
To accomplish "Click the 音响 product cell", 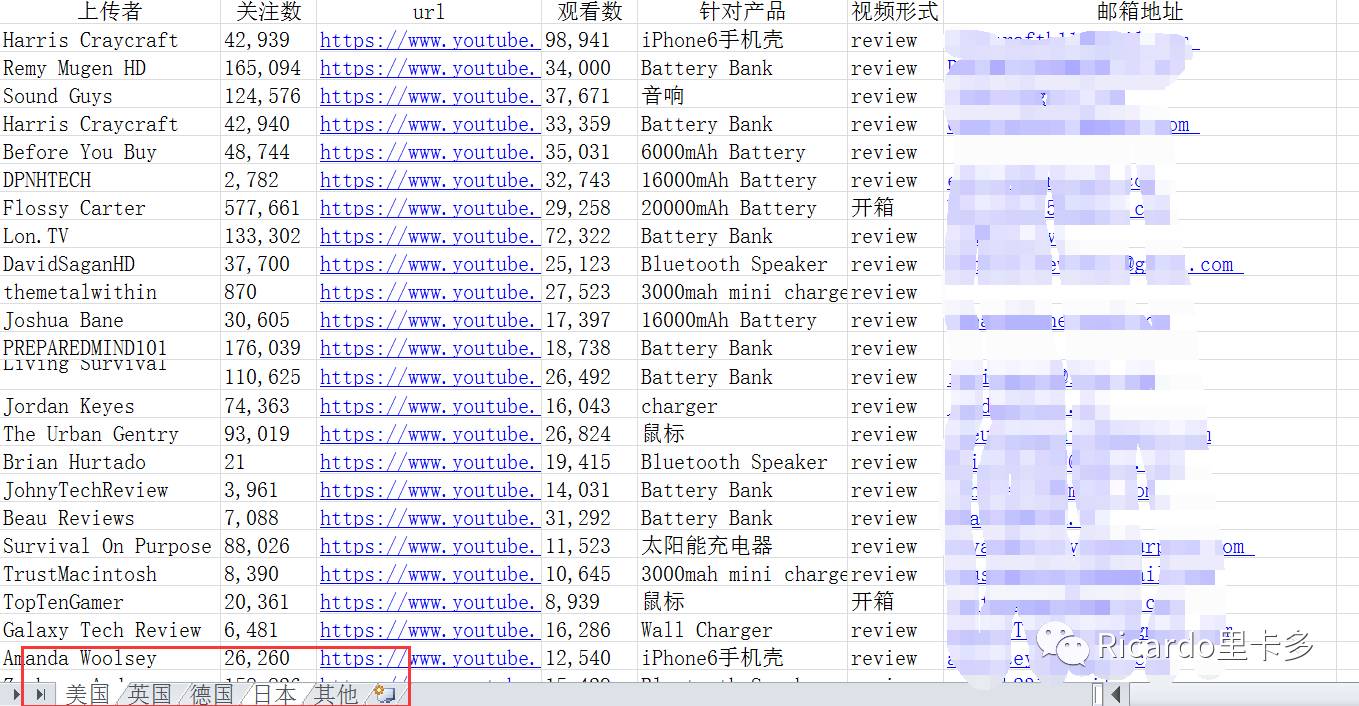I will point(742,96).
